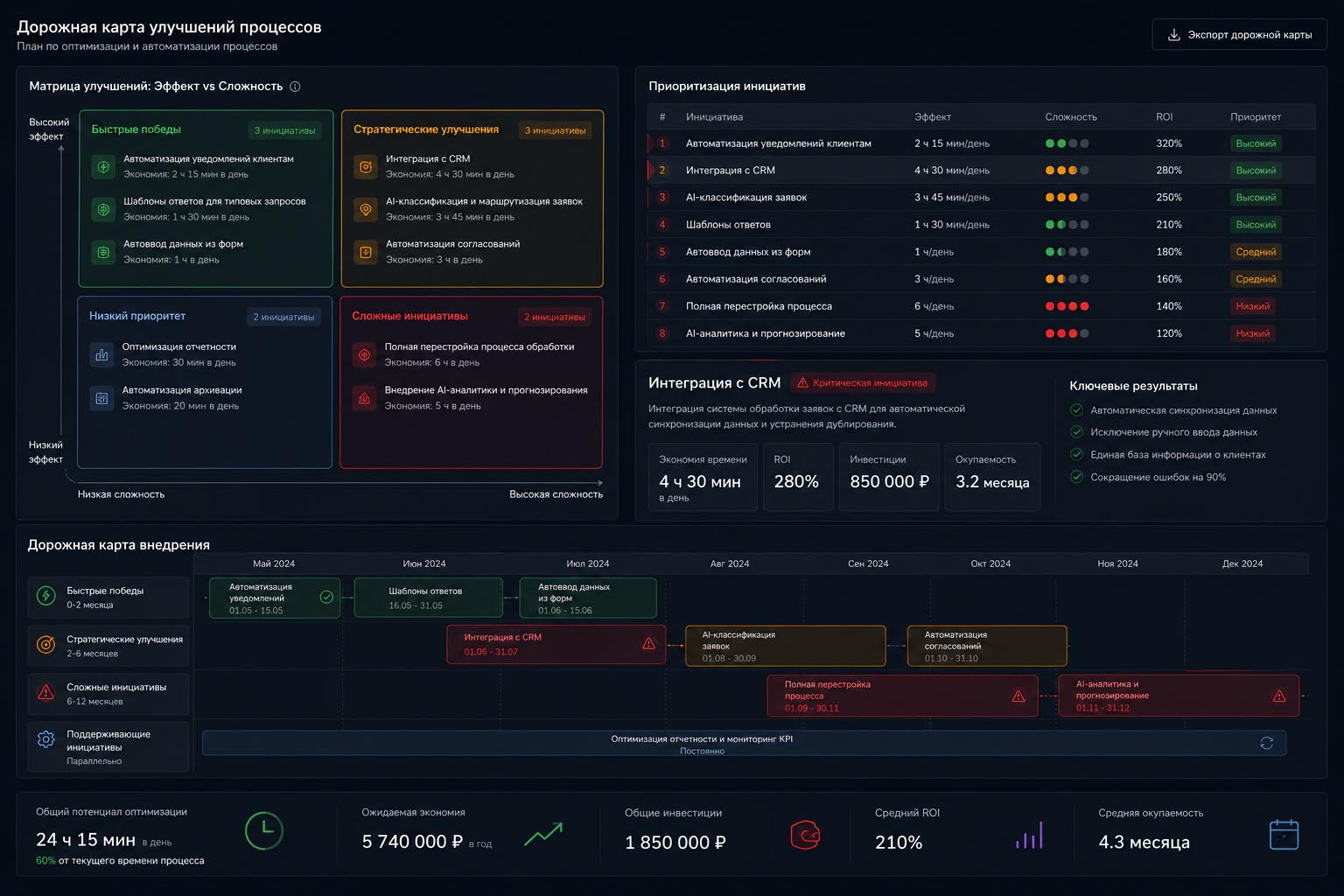Click the gear icon for Поддерживающие инициативы
The image size is (1344, 896).
[x=46, y=739]
